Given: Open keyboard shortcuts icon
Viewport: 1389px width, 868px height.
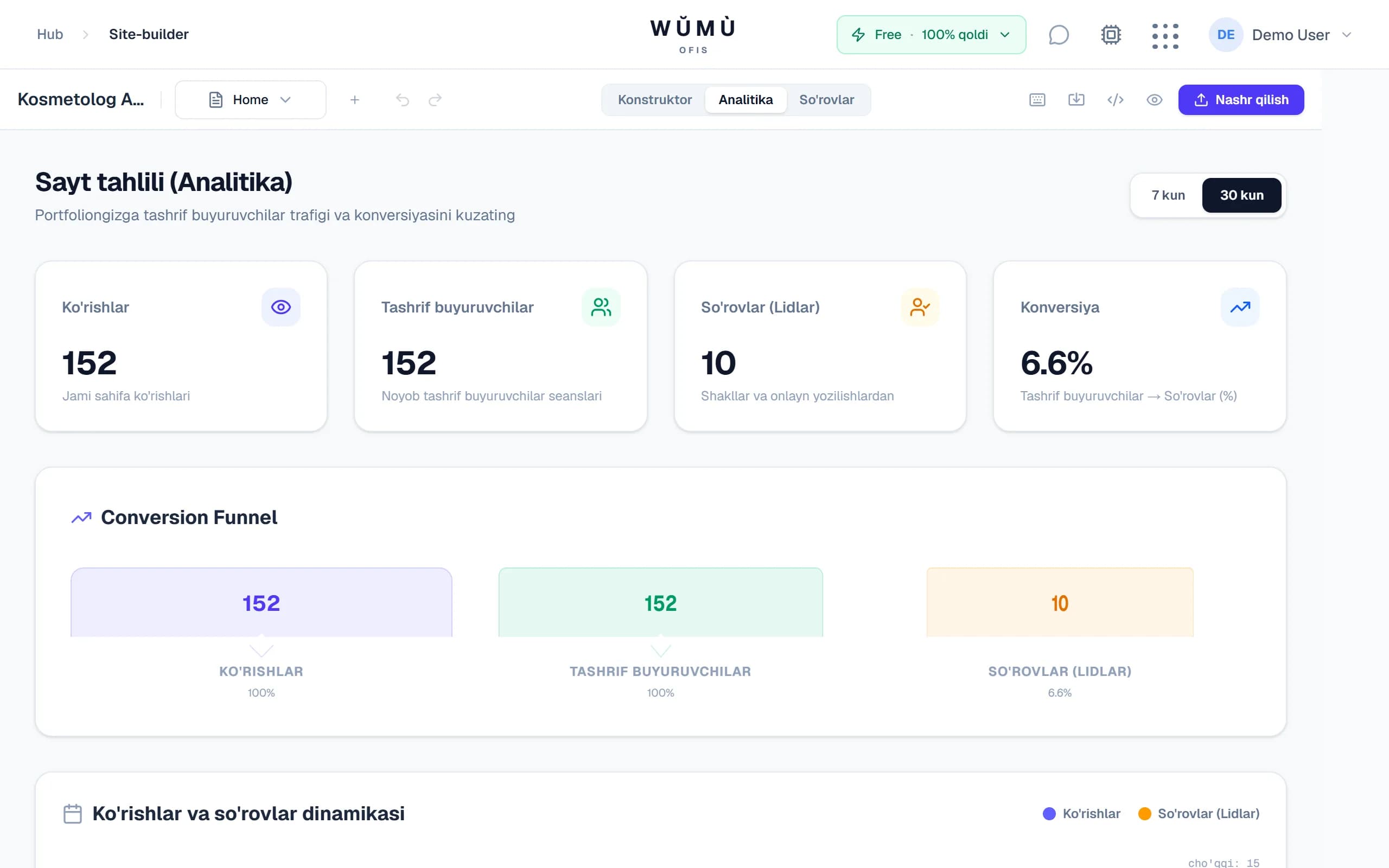Looking at the screenshot, I should tap(1037, 100).
